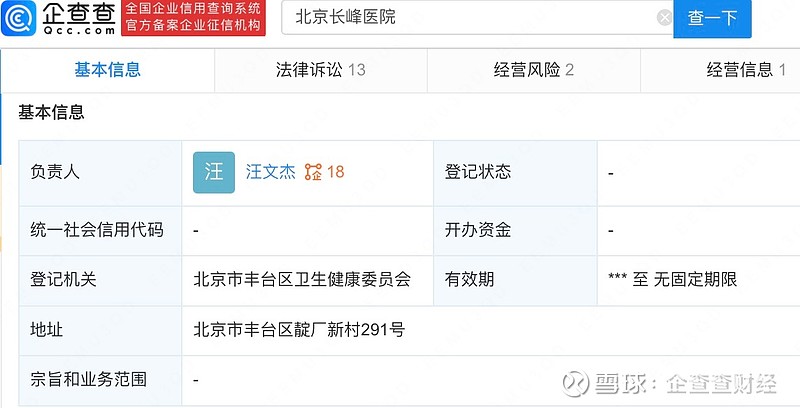Select the address text 北京市丰台区靛厂新村291号
The width and height of the screenshot is (800, 408).
pyautogui.click(x=299, y=329)
